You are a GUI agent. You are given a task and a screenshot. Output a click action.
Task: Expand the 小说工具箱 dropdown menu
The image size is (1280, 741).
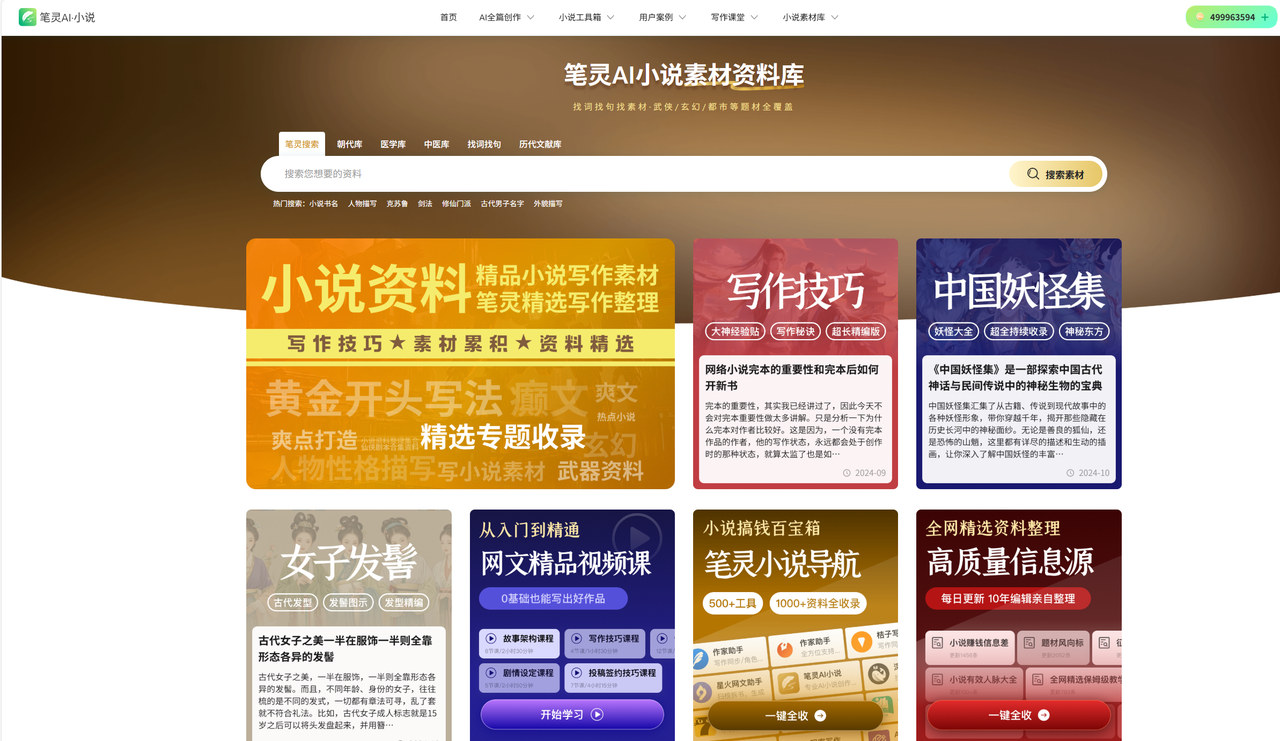587,17
